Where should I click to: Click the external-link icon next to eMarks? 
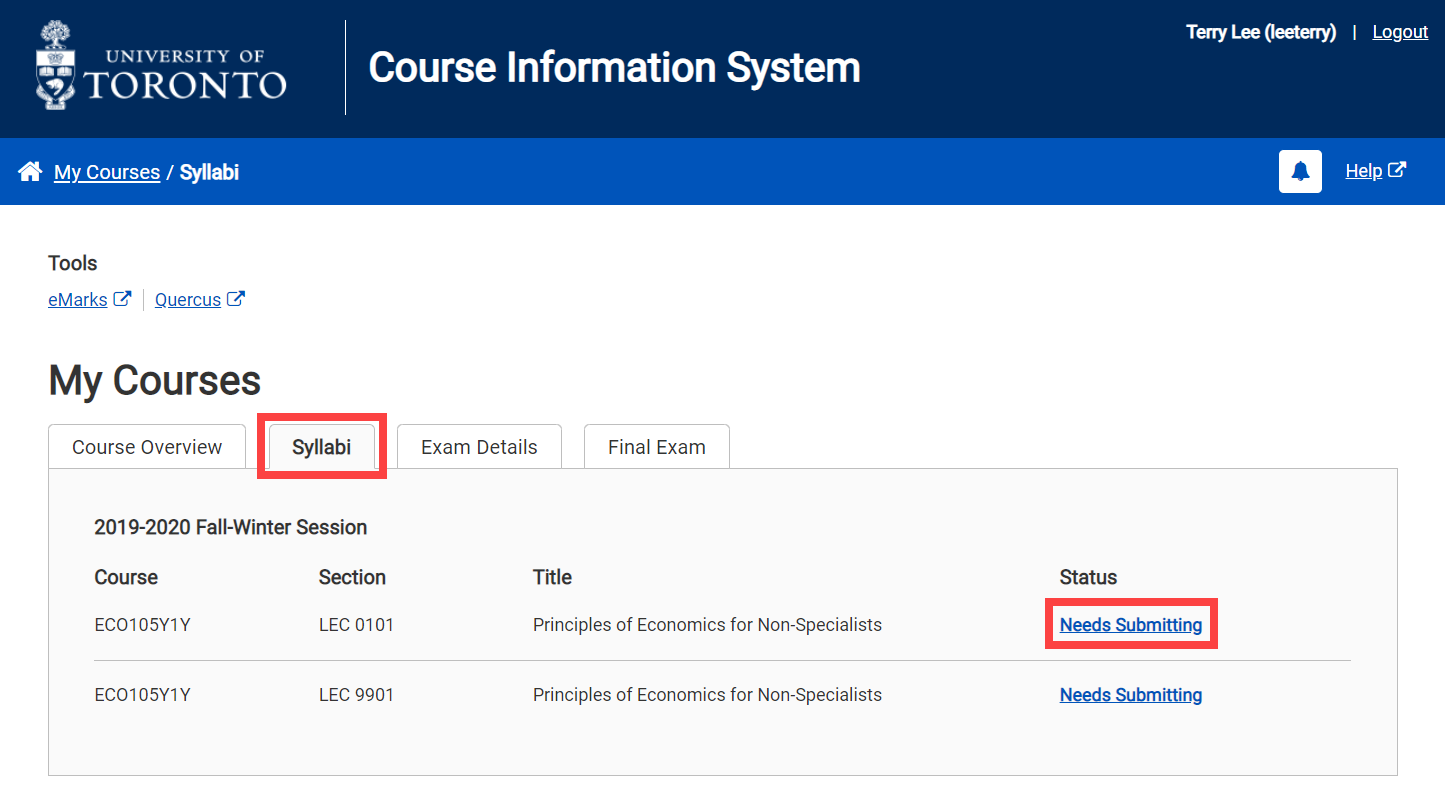(122, 299)
